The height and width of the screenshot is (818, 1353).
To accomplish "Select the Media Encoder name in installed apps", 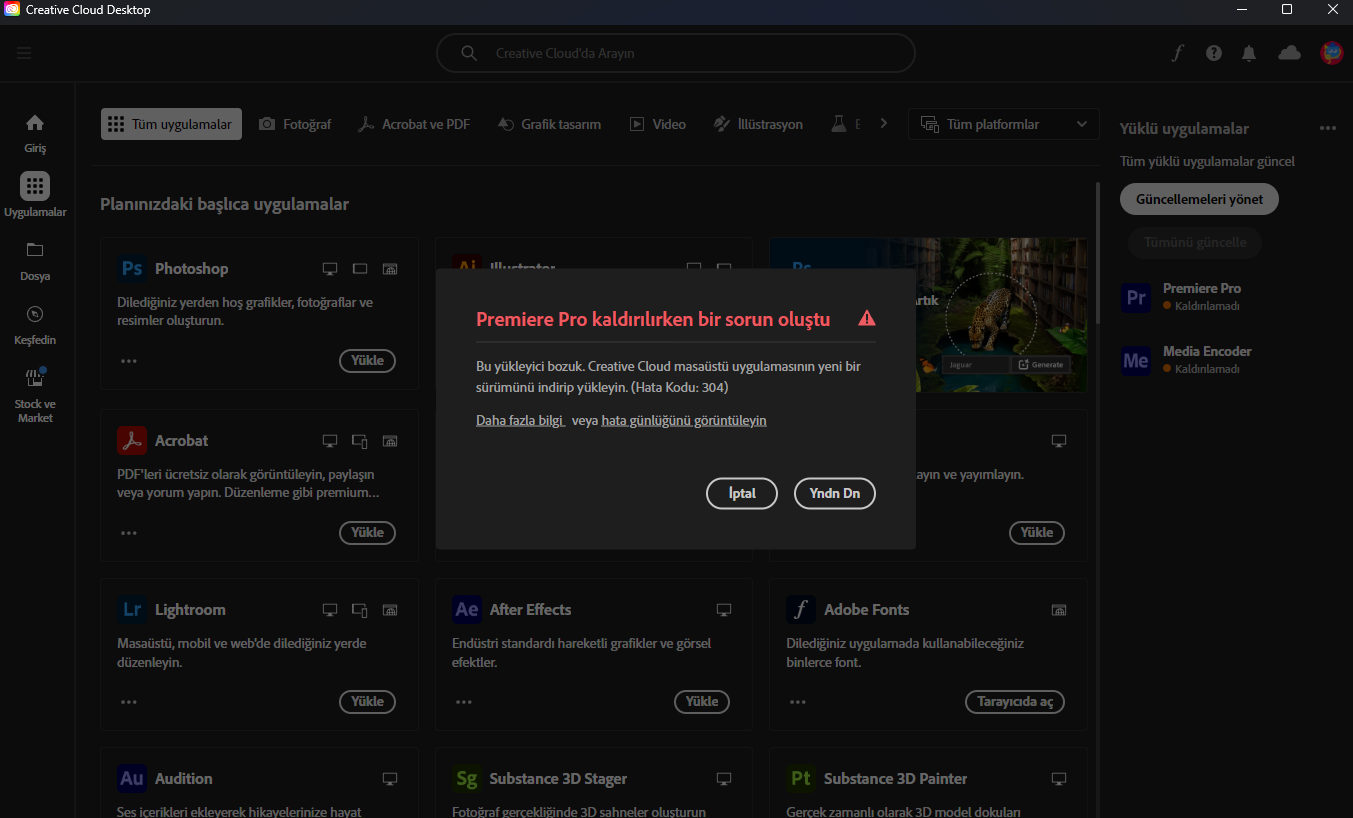I will pos(1207,351).
